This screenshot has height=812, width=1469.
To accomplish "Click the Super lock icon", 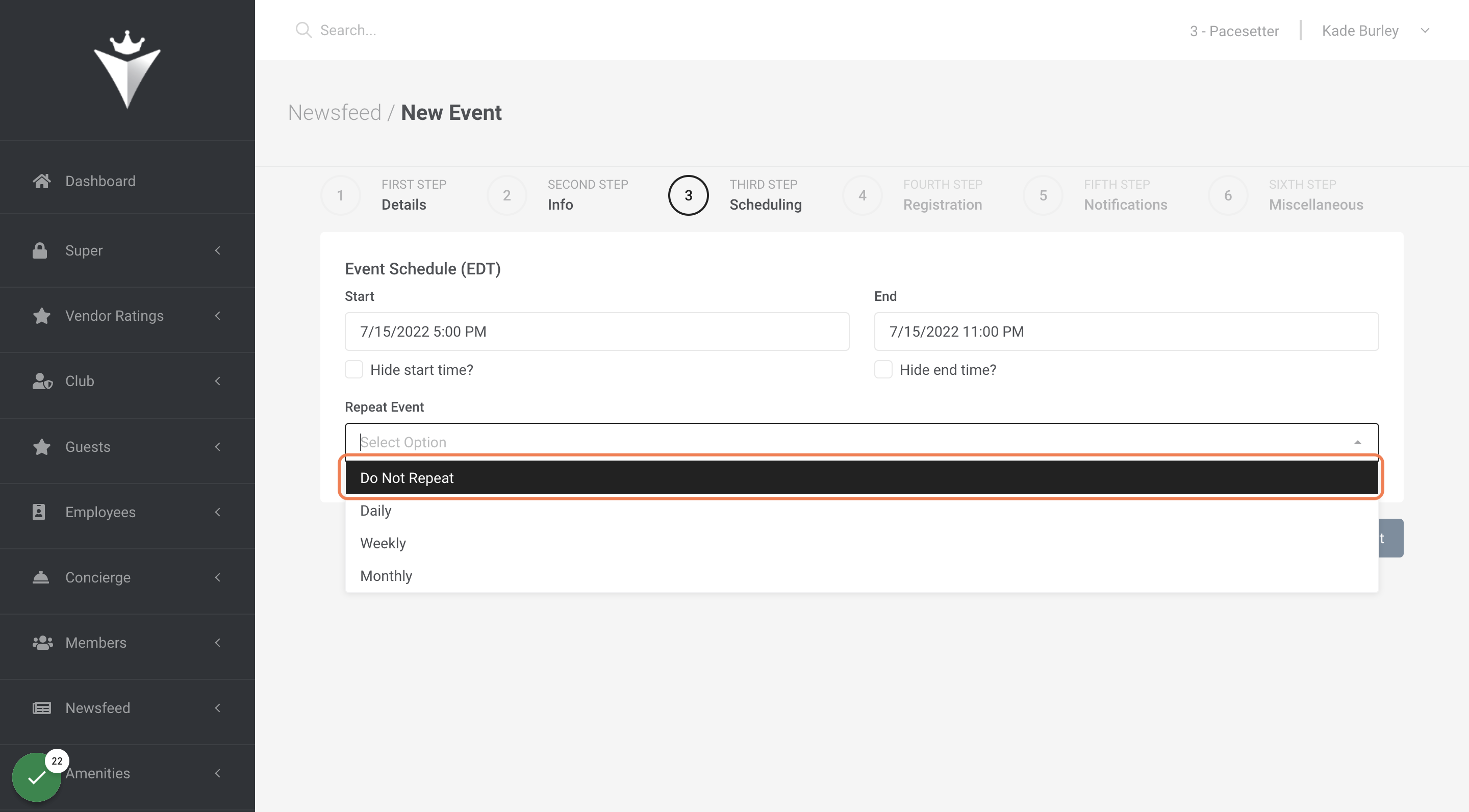I will (x=40, y=250).
